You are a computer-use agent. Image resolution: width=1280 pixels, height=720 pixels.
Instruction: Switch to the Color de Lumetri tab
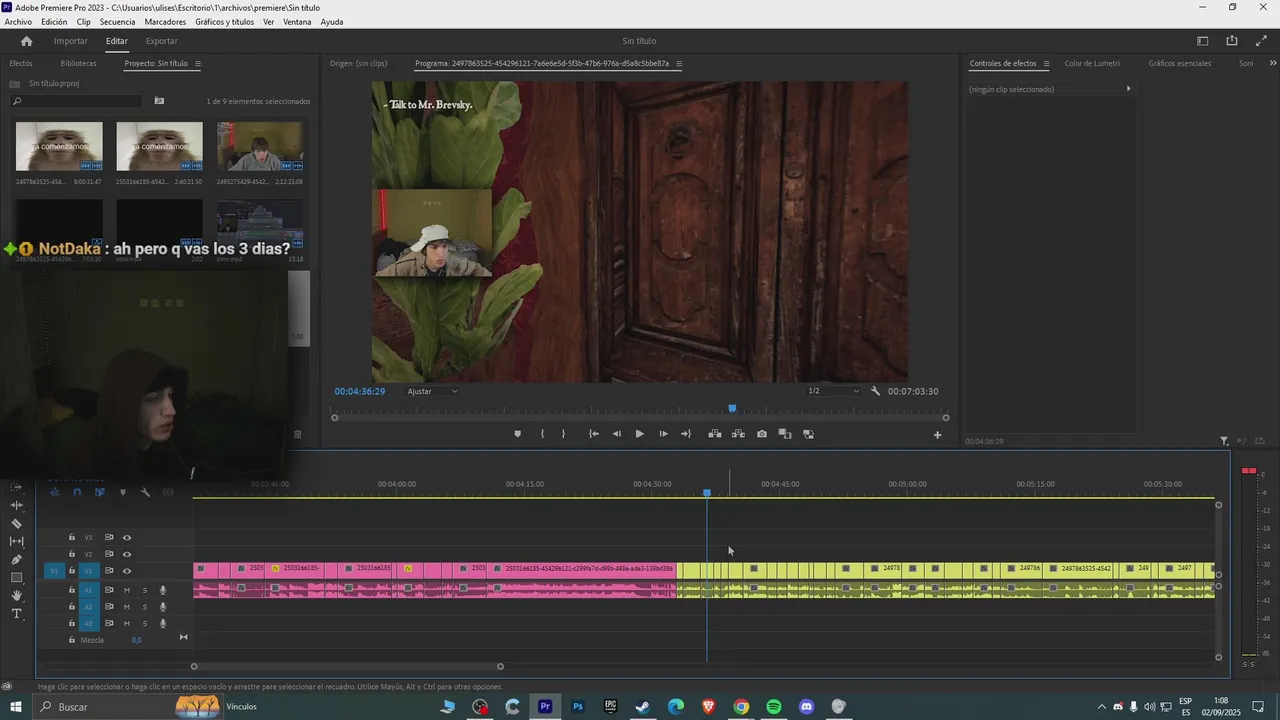1092,64
